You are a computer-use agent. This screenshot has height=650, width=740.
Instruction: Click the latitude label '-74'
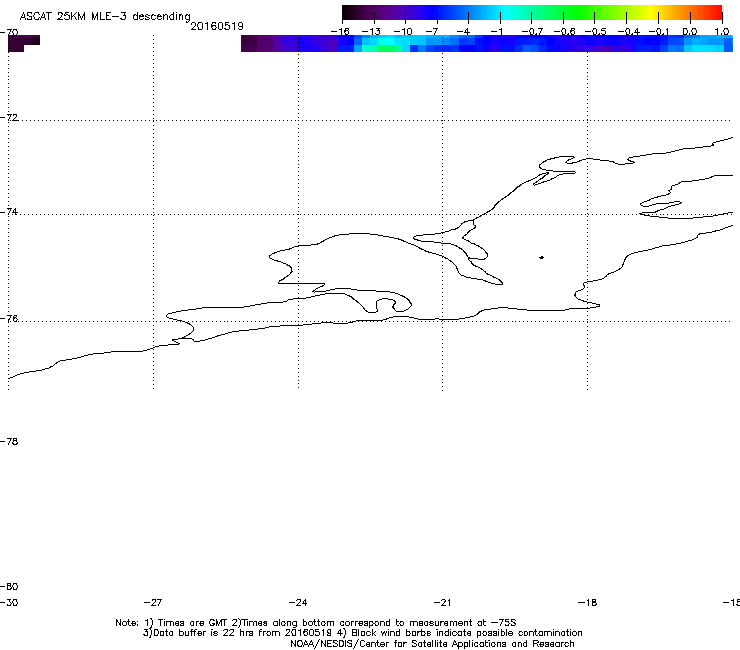9,211
